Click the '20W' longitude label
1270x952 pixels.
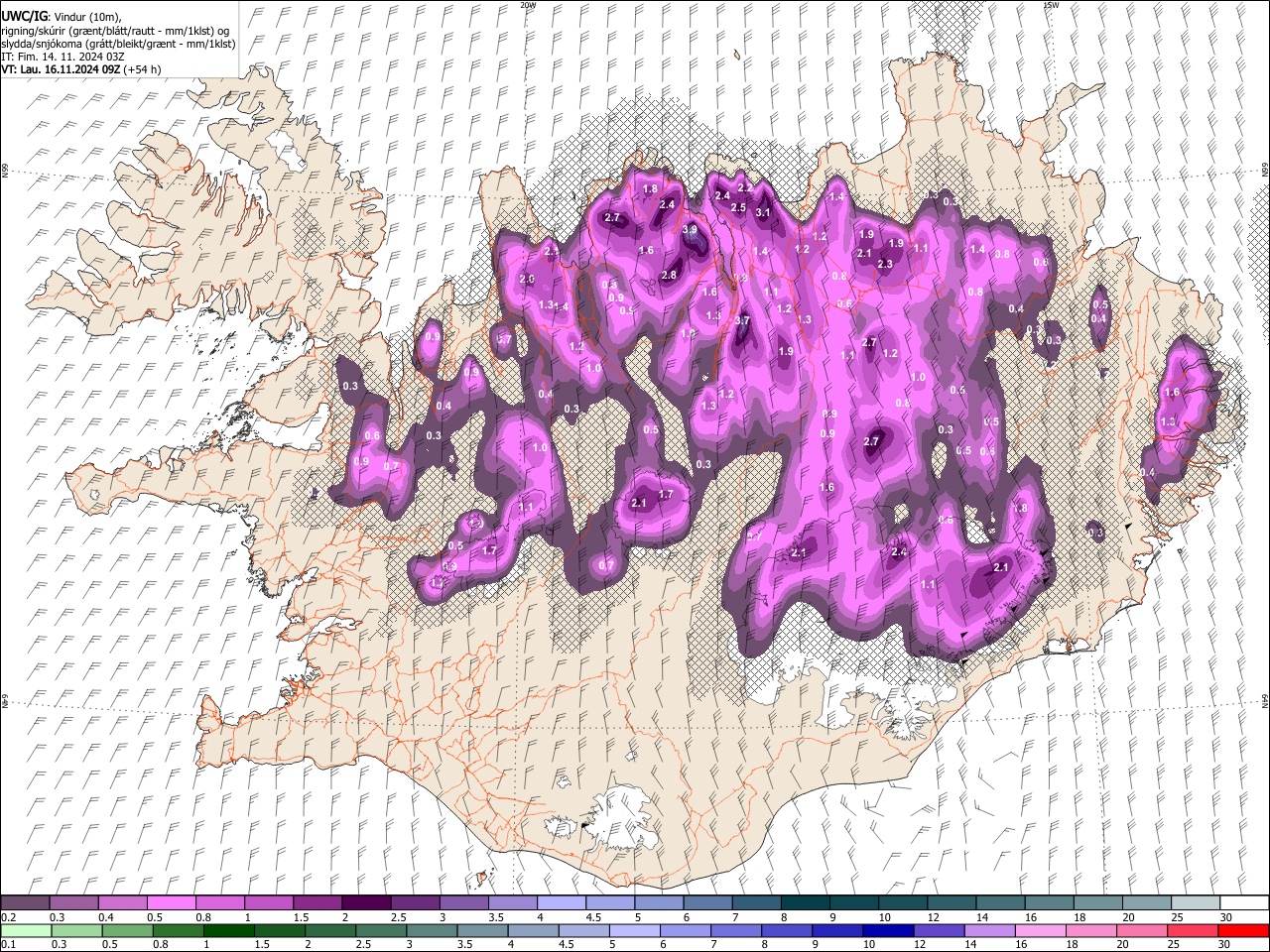[x=528, y=5]
